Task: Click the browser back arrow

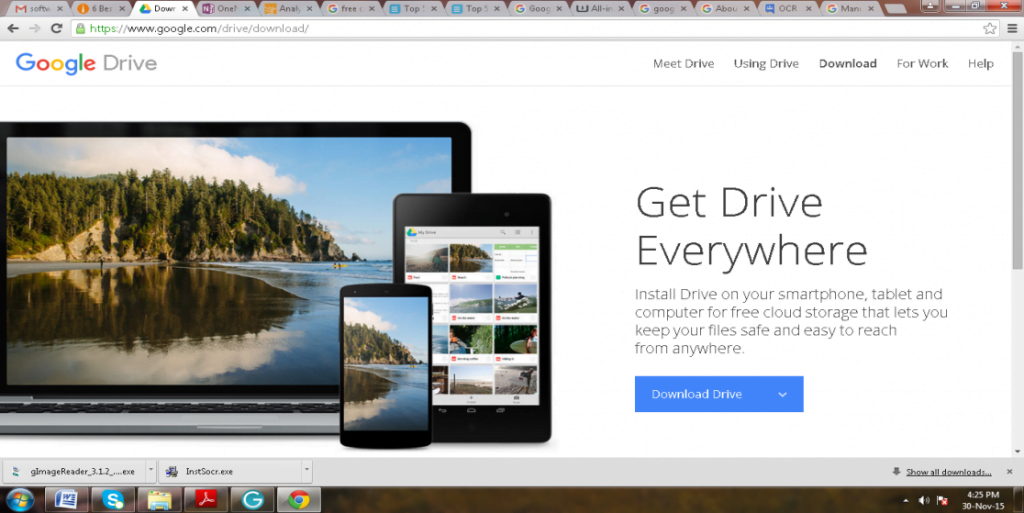Action: [13, 28]
